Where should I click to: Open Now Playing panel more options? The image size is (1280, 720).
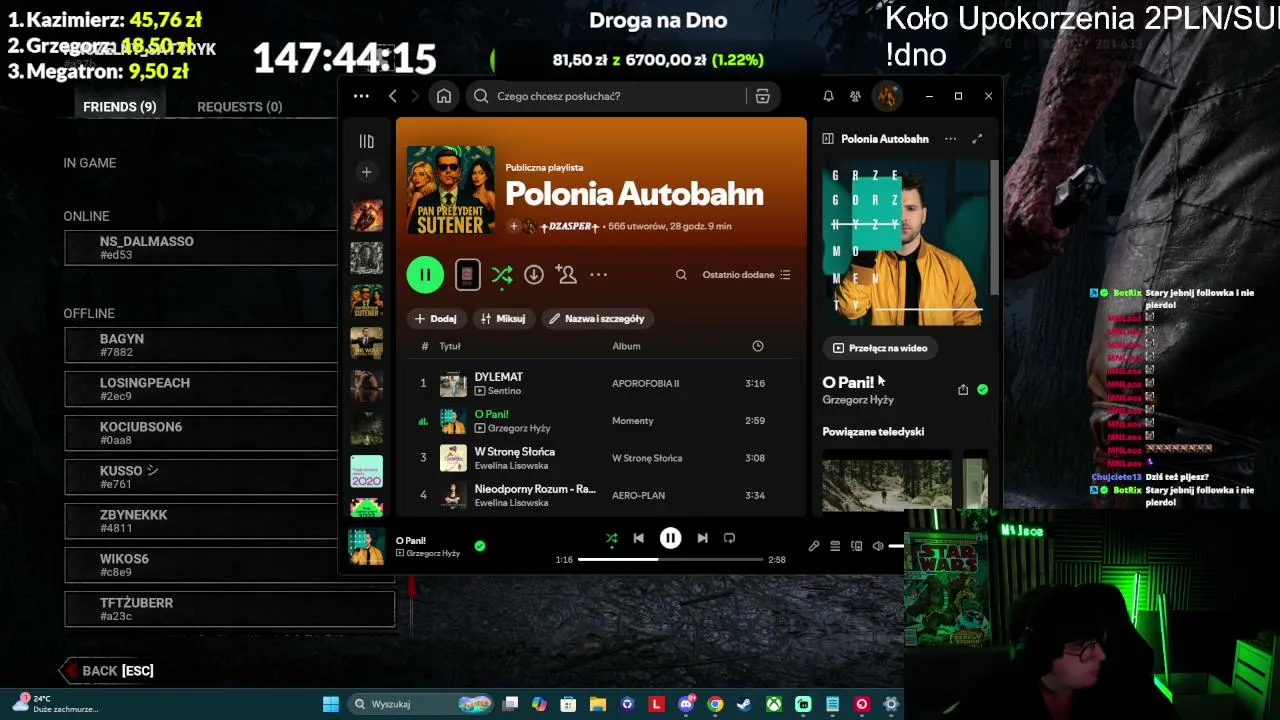[x=950, y=139]
